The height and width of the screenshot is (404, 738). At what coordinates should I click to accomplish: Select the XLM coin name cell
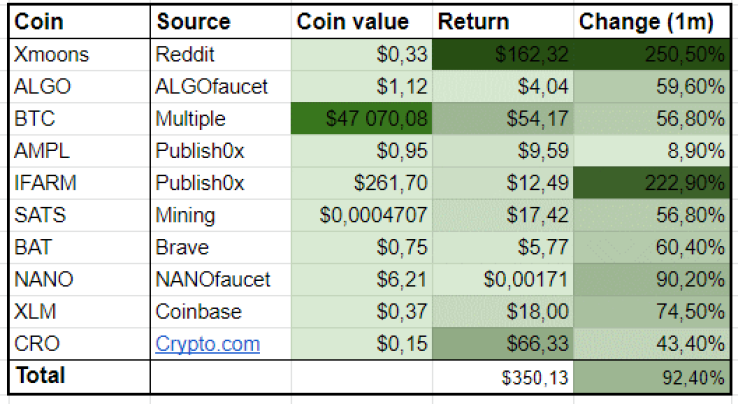click(x=79, y=311)
